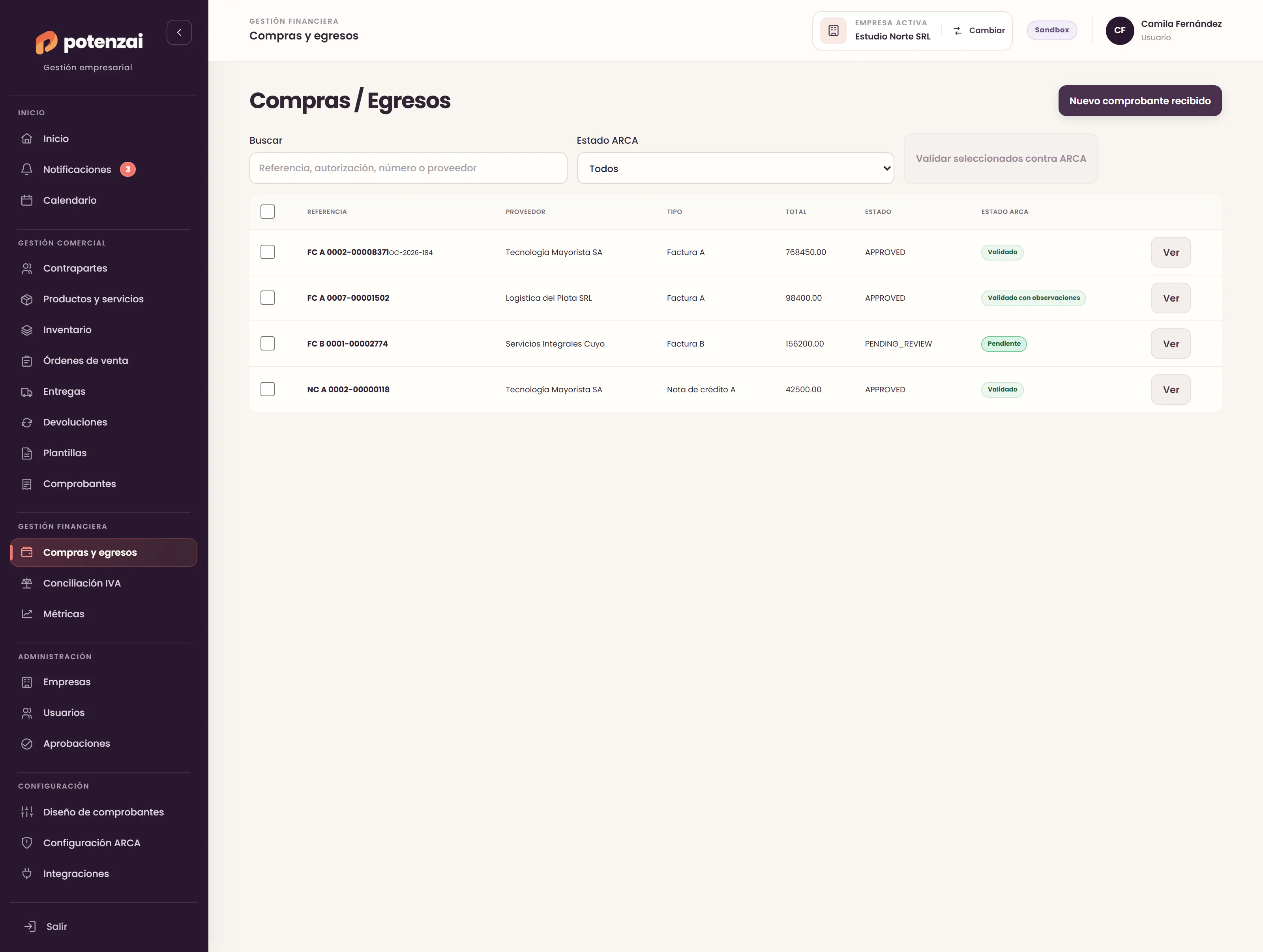Click the Conciliación IVA scales icon

coord(27,583)
